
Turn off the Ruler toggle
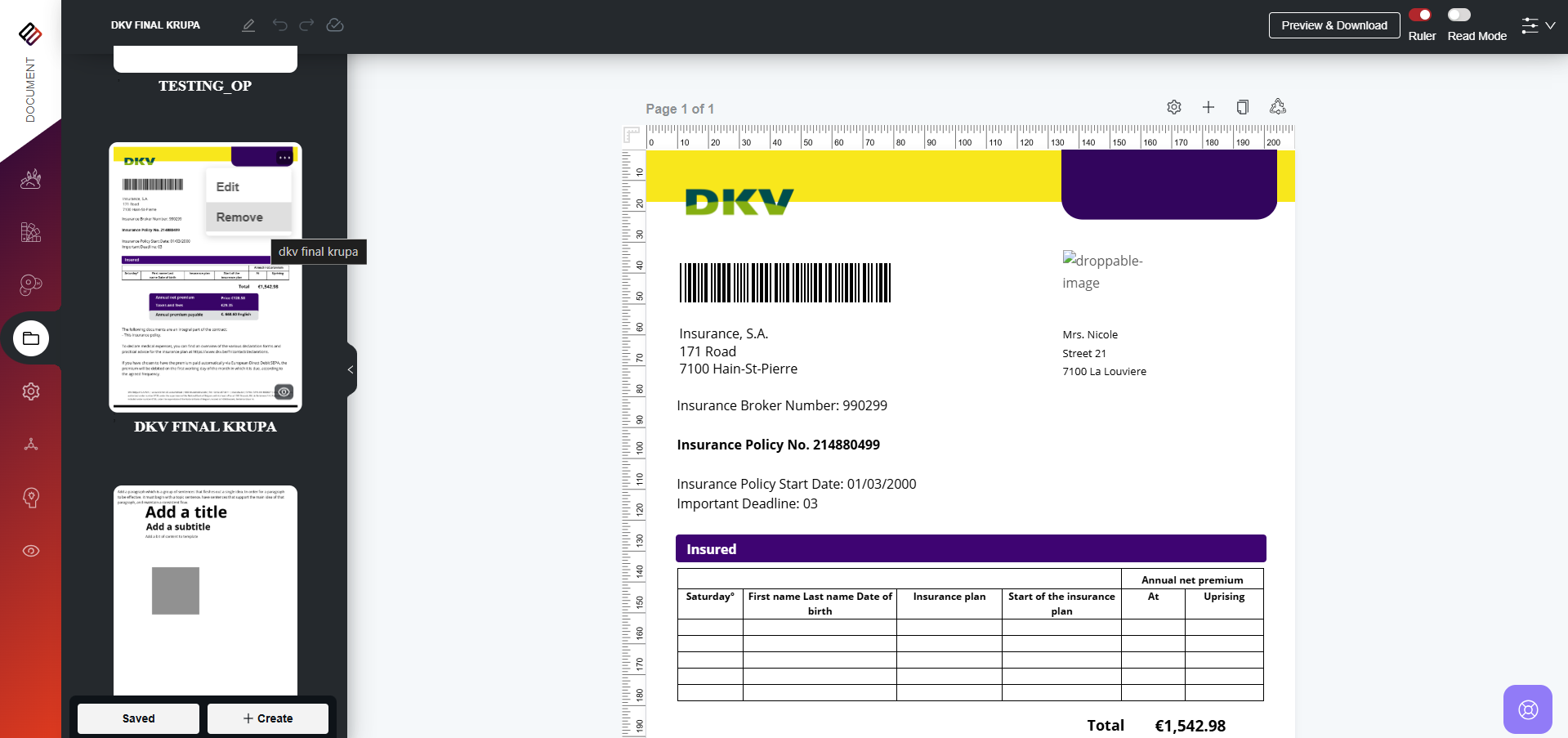tap(1420, 15)
